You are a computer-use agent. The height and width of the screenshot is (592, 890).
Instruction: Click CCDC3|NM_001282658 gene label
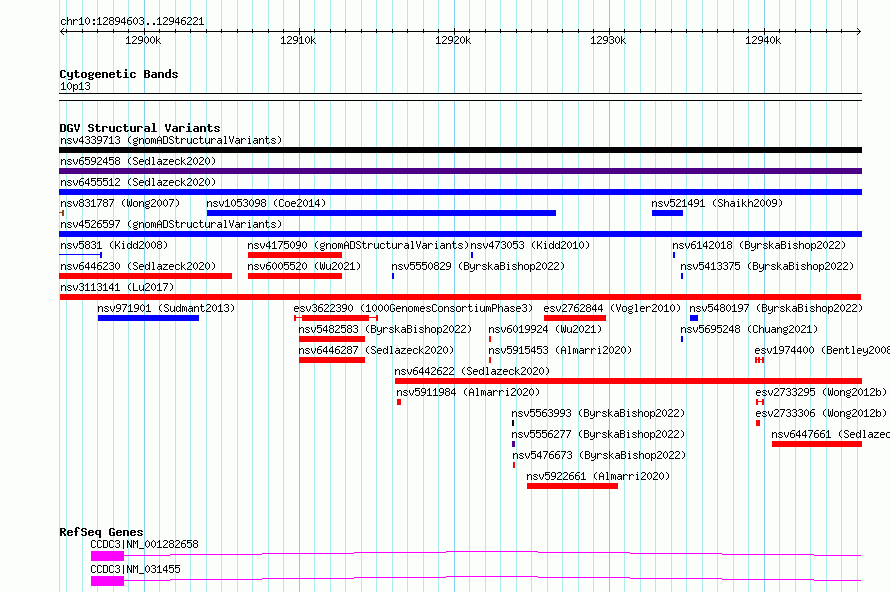(x=144, y=544)
